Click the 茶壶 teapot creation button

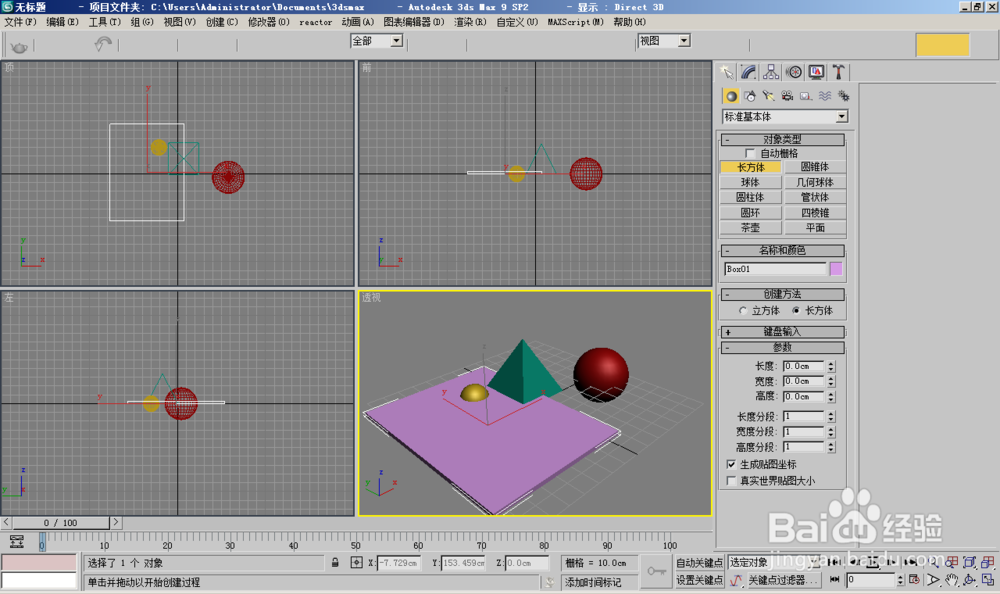tap(751, 228)
